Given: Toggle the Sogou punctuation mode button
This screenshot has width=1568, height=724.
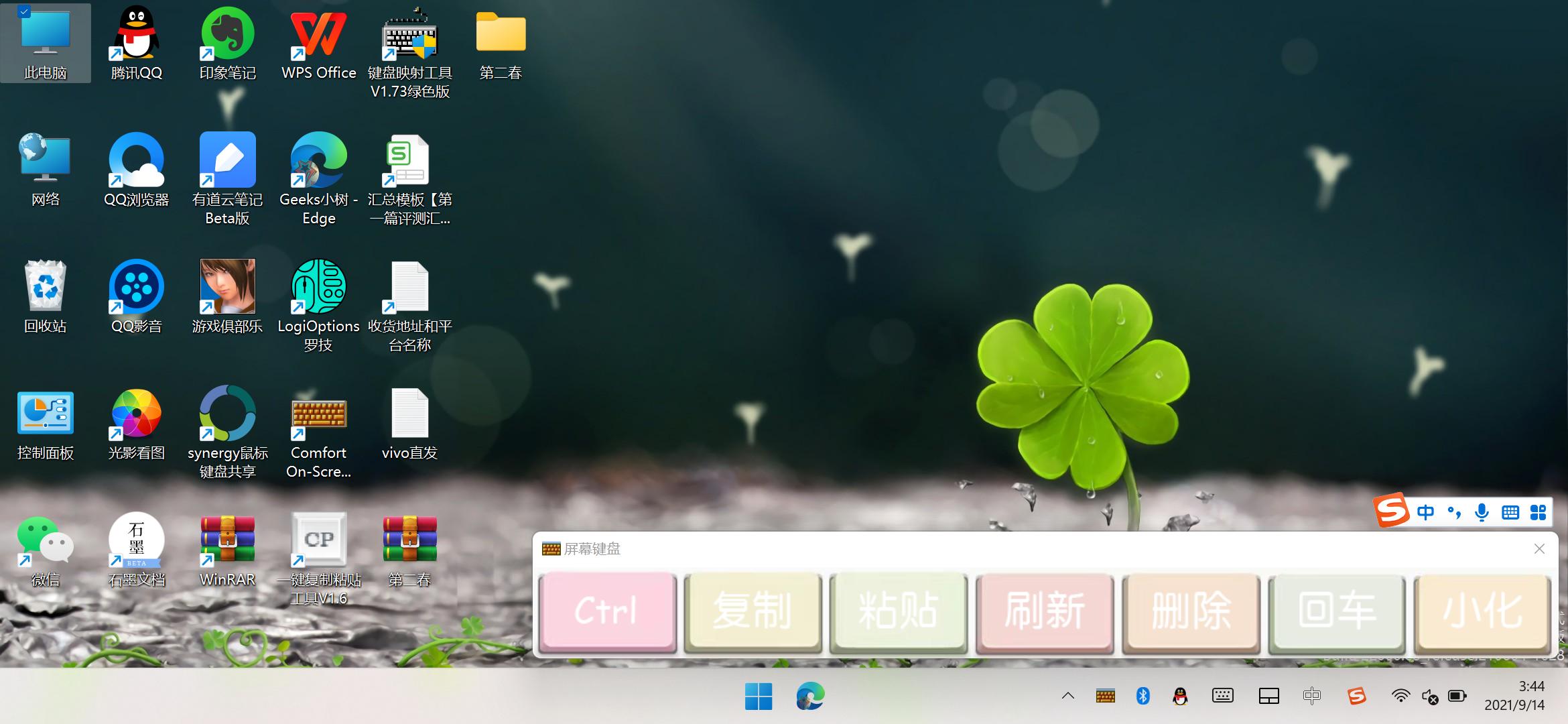Looking at the screenshot, I should pos(1454,513).
